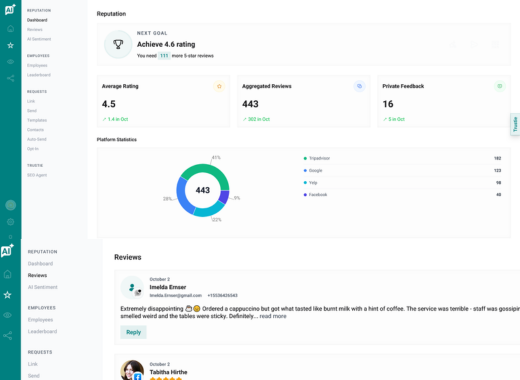Image resolution: width=520 pixels, height=380 pixels.
Task: Open the Trustie side tab
Action: tap(515, 124)
